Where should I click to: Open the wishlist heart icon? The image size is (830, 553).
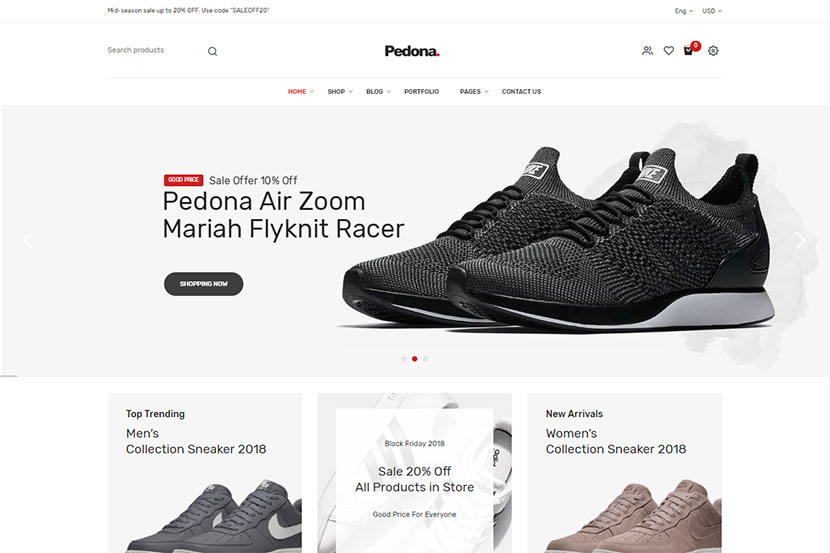coord(669,51)
